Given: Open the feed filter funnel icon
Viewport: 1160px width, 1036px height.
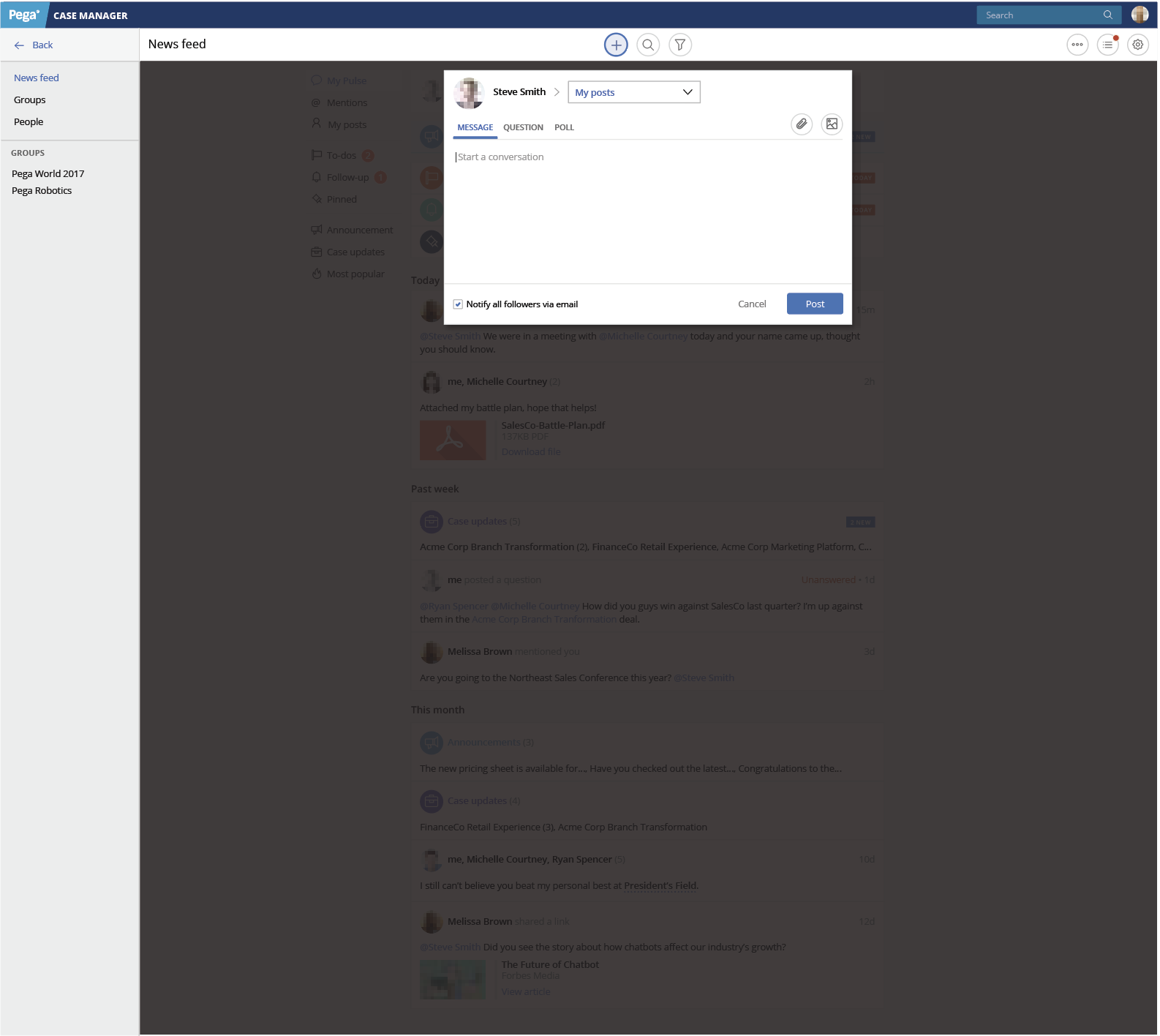Looking at the screenshot, I should pos(680,45).
